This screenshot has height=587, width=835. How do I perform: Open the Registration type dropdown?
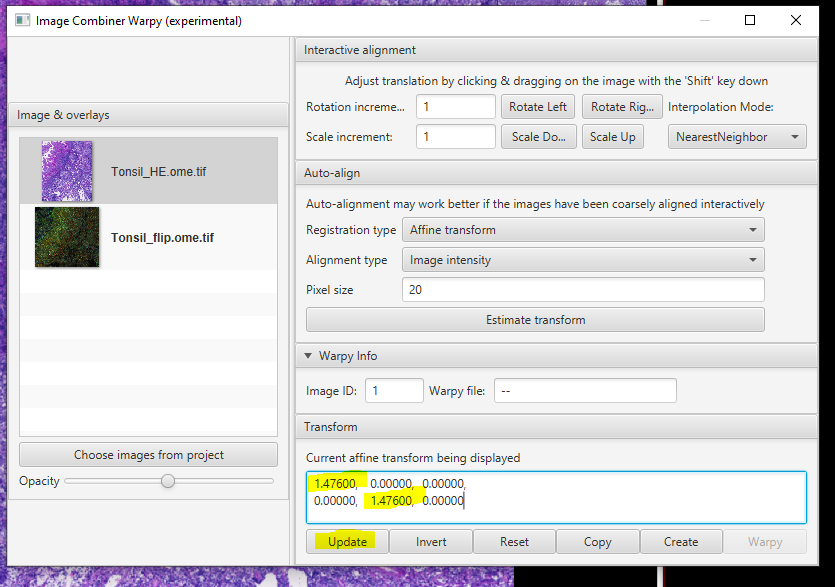pos(583,230)
